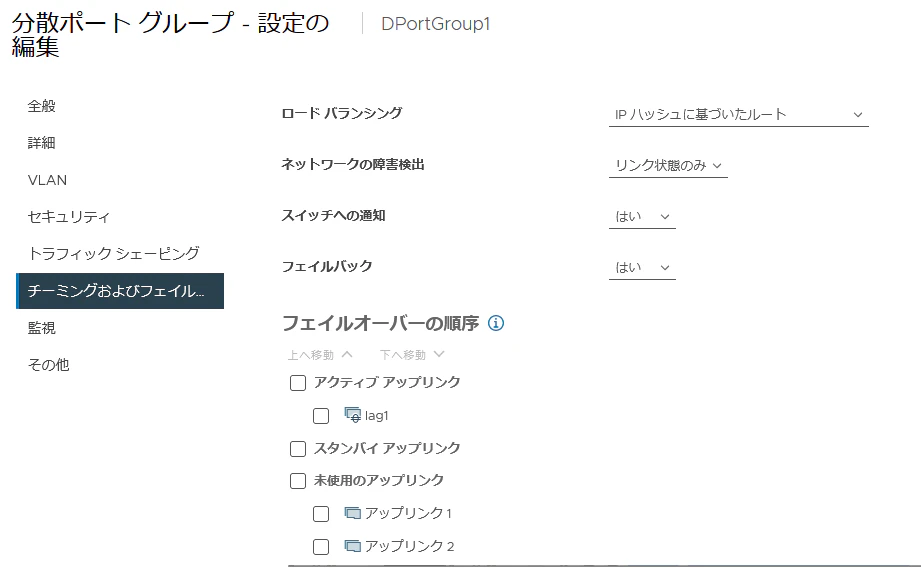
Task: Click the アップリンク 2 label
Action: 409,546
